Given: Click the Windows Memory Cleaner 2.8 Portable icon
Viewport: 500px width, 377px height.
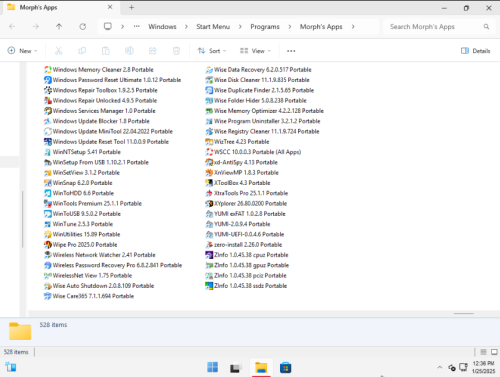Looking at the screenshot, I should click(48, 70).
